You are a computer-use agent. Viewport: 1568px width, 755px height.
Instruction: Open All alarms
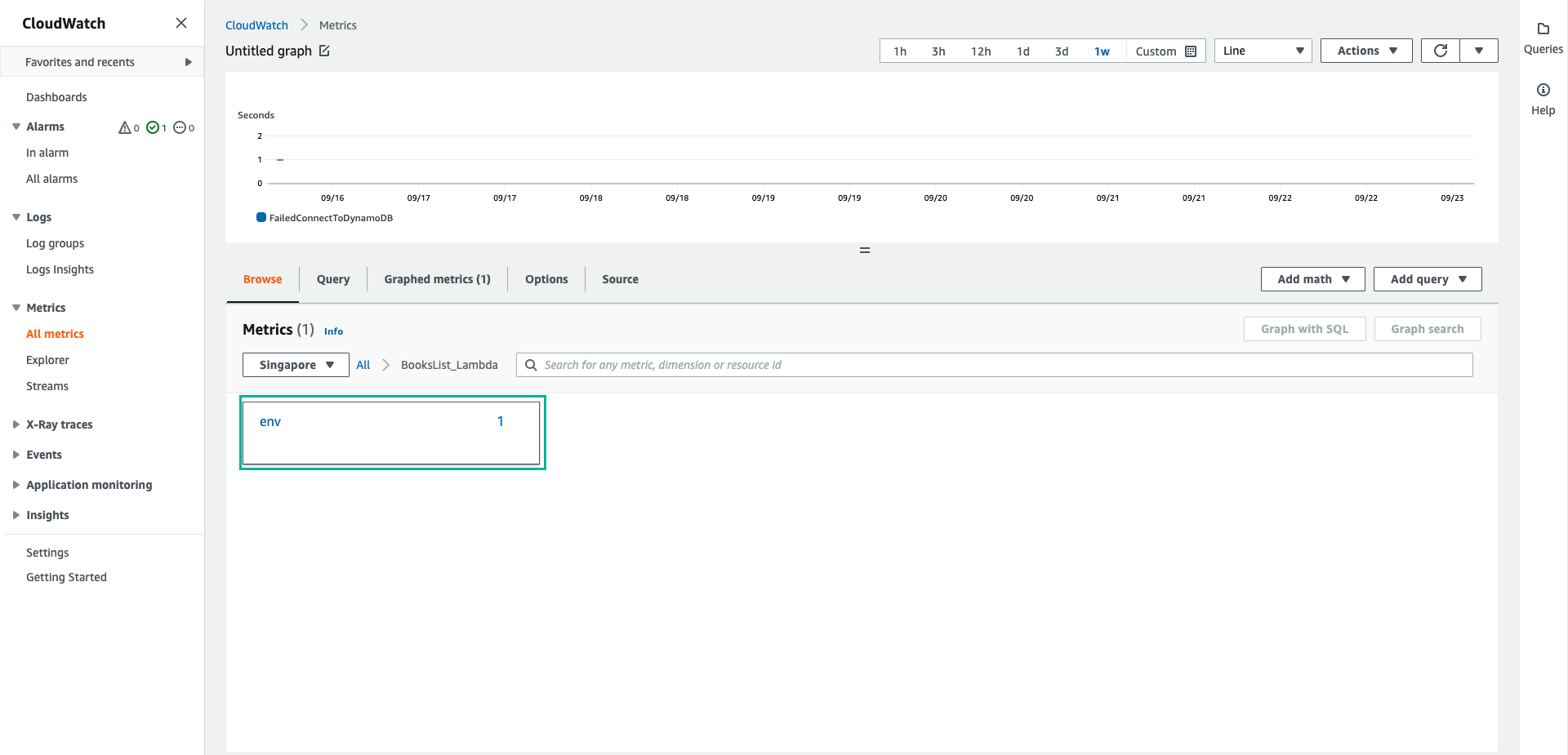[51, 179]
